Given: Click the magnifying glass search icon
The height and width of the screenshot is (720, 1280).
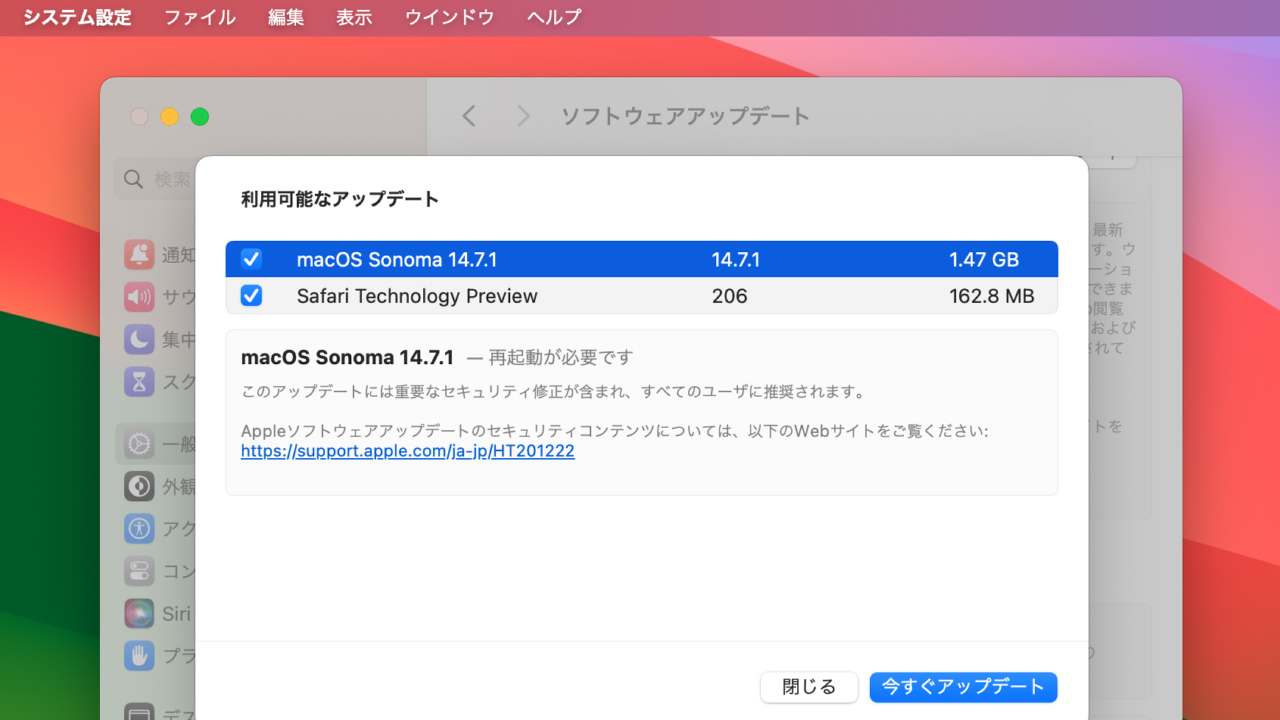Looking at the screenshot, I should coord(133,179).
